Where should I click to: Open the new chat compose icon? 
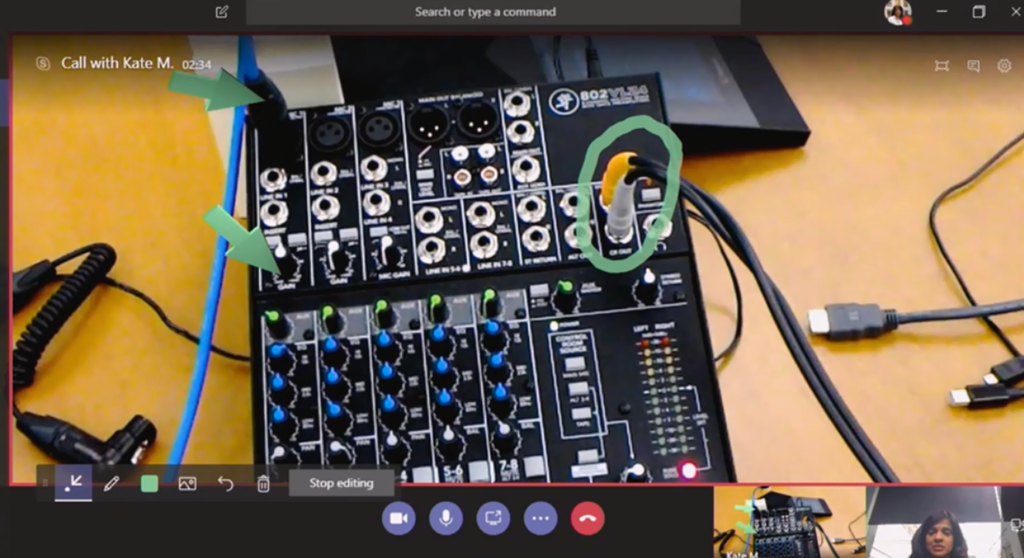[x=221, y=12]
